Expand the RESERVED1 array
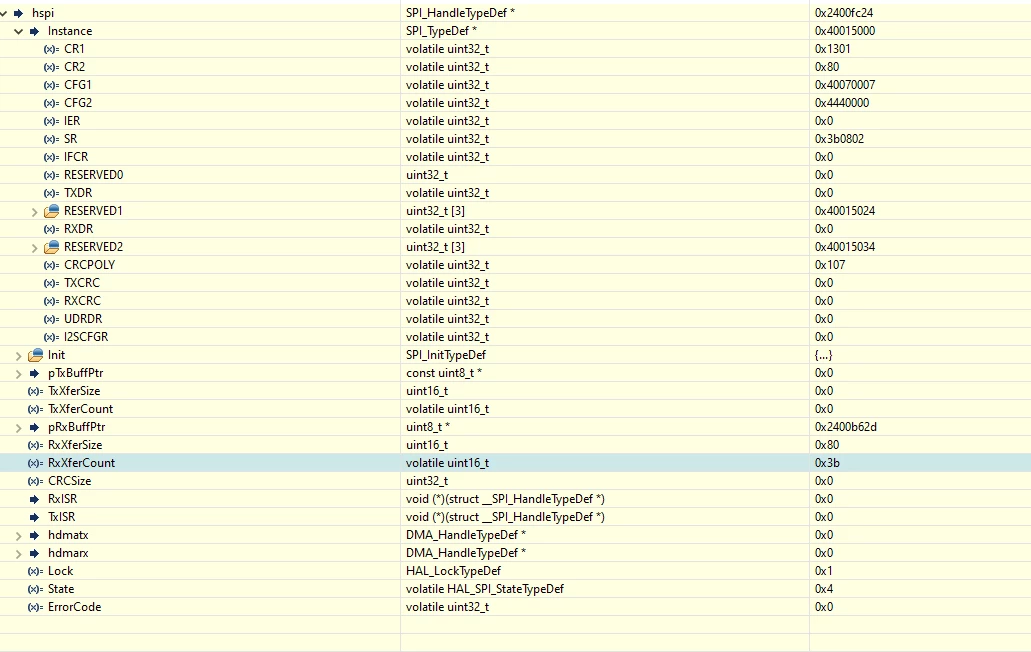 [x=35, y=212]
